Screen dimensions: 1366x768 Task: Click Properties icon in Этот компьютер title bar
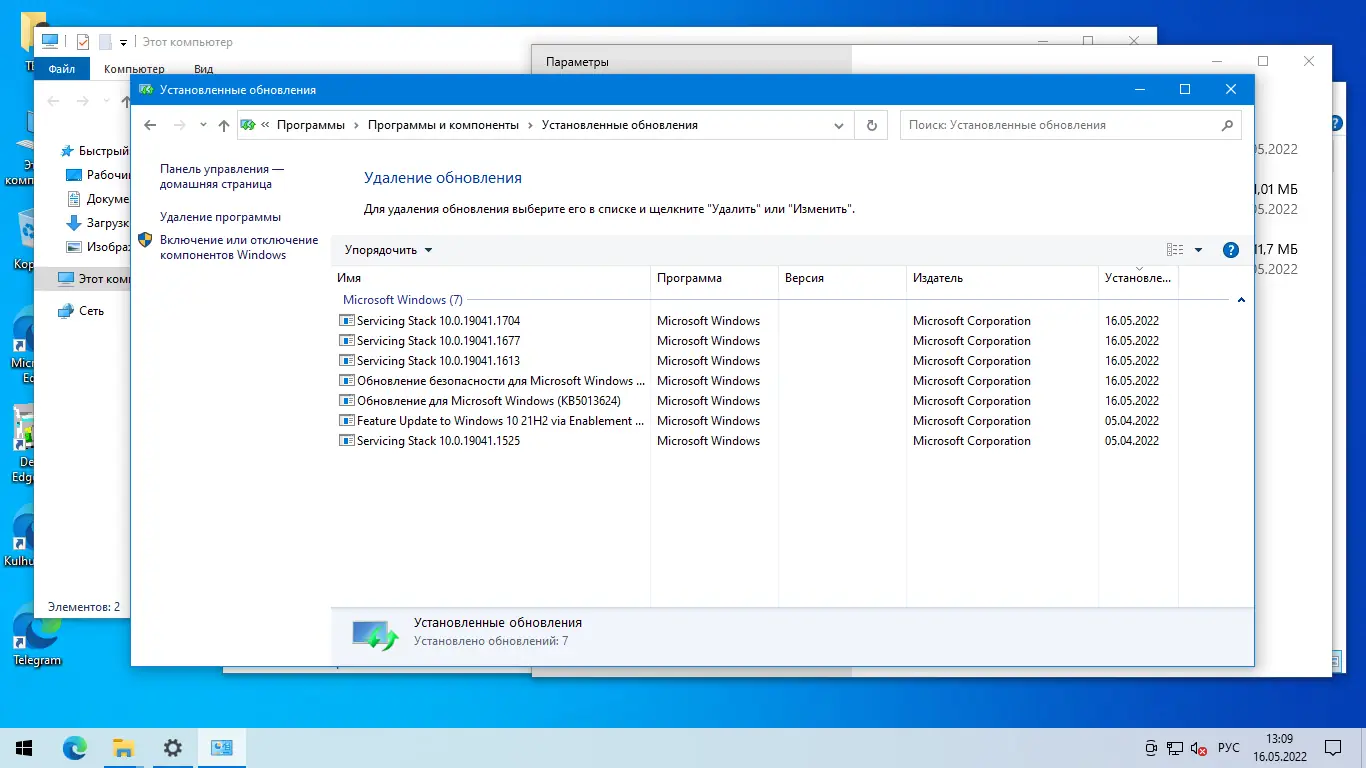click(x=83, y=42)
